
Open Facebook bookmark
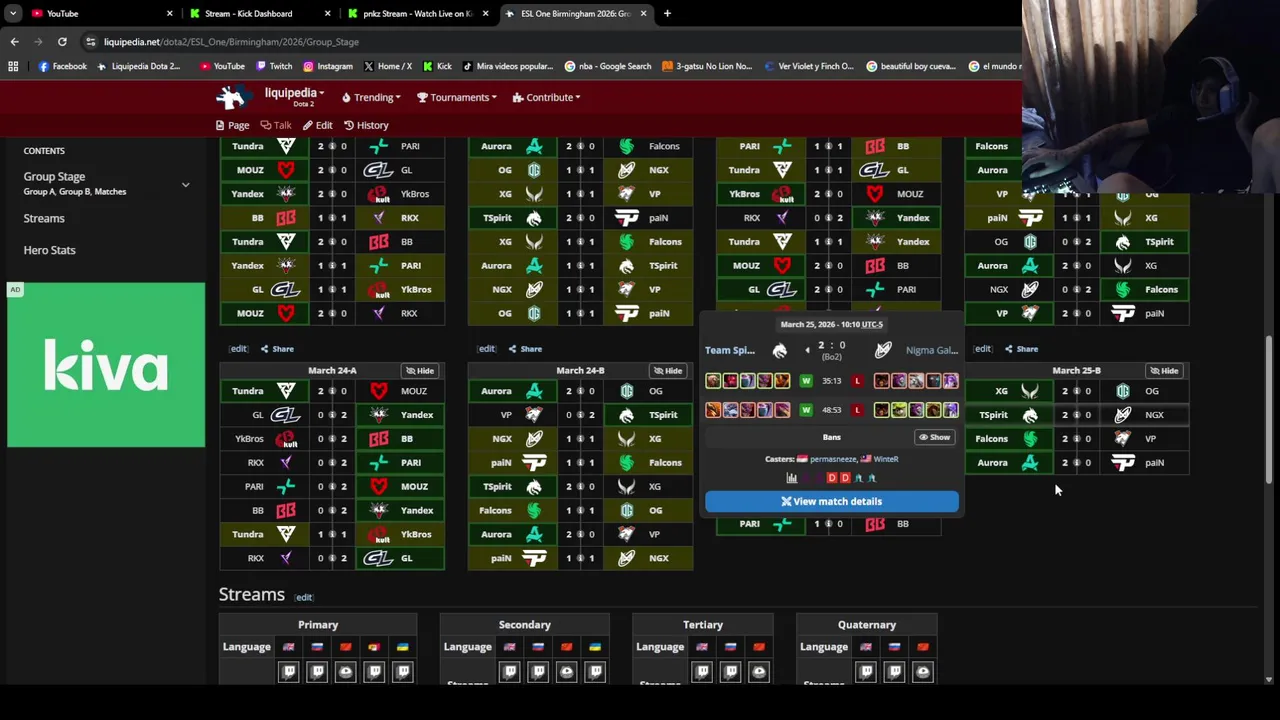[62, 66]
